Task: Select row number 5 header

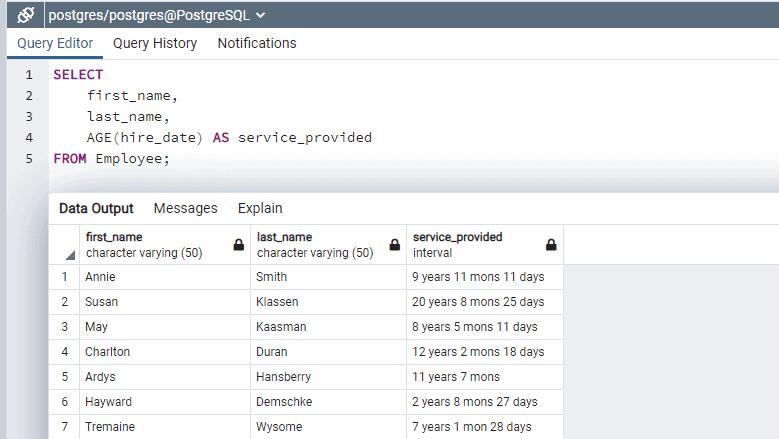Action: point(64,377)
